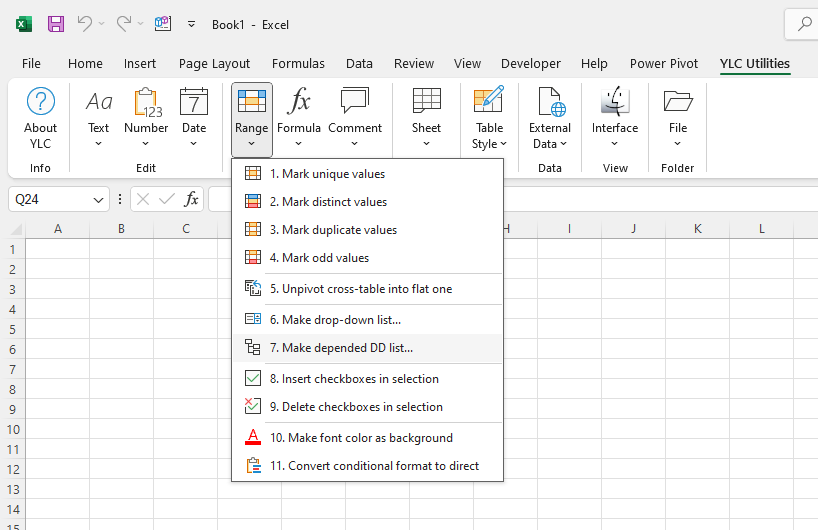Open the Text tools icon
818x530 pixels.
point(98,102)
